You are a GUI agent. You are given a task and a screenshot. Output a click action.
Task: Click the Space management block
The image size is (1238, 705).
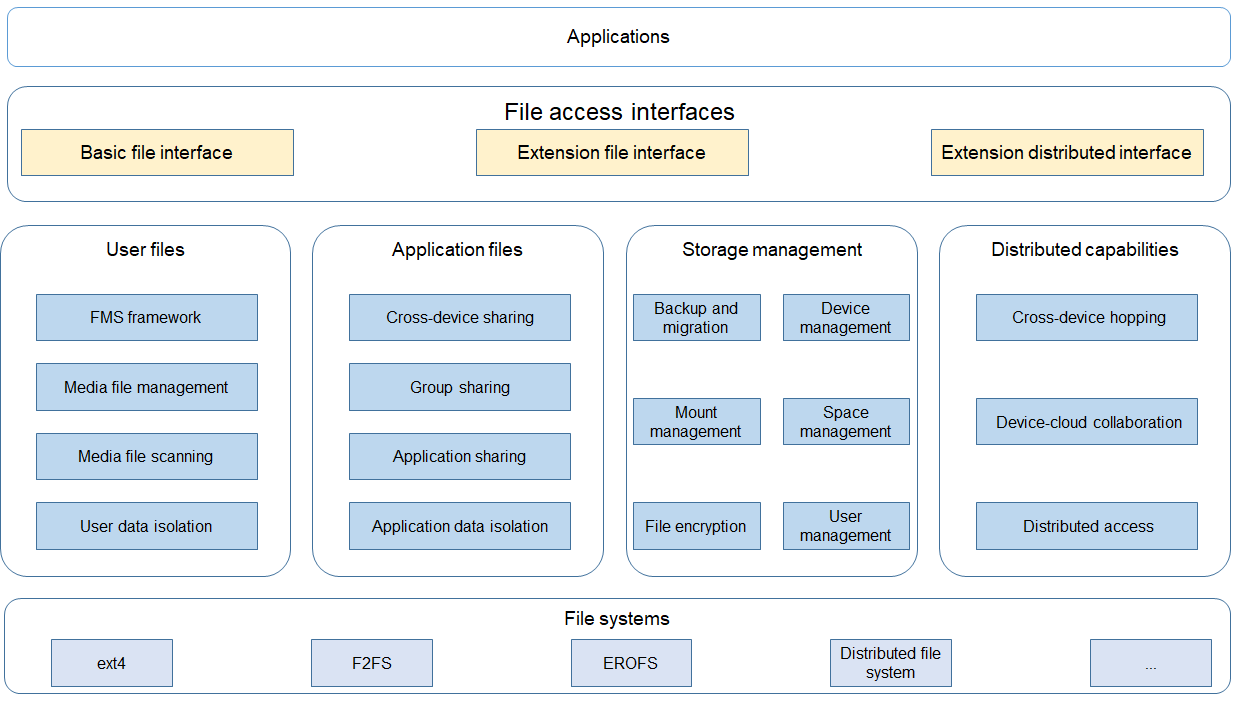[x=846, y=421]
